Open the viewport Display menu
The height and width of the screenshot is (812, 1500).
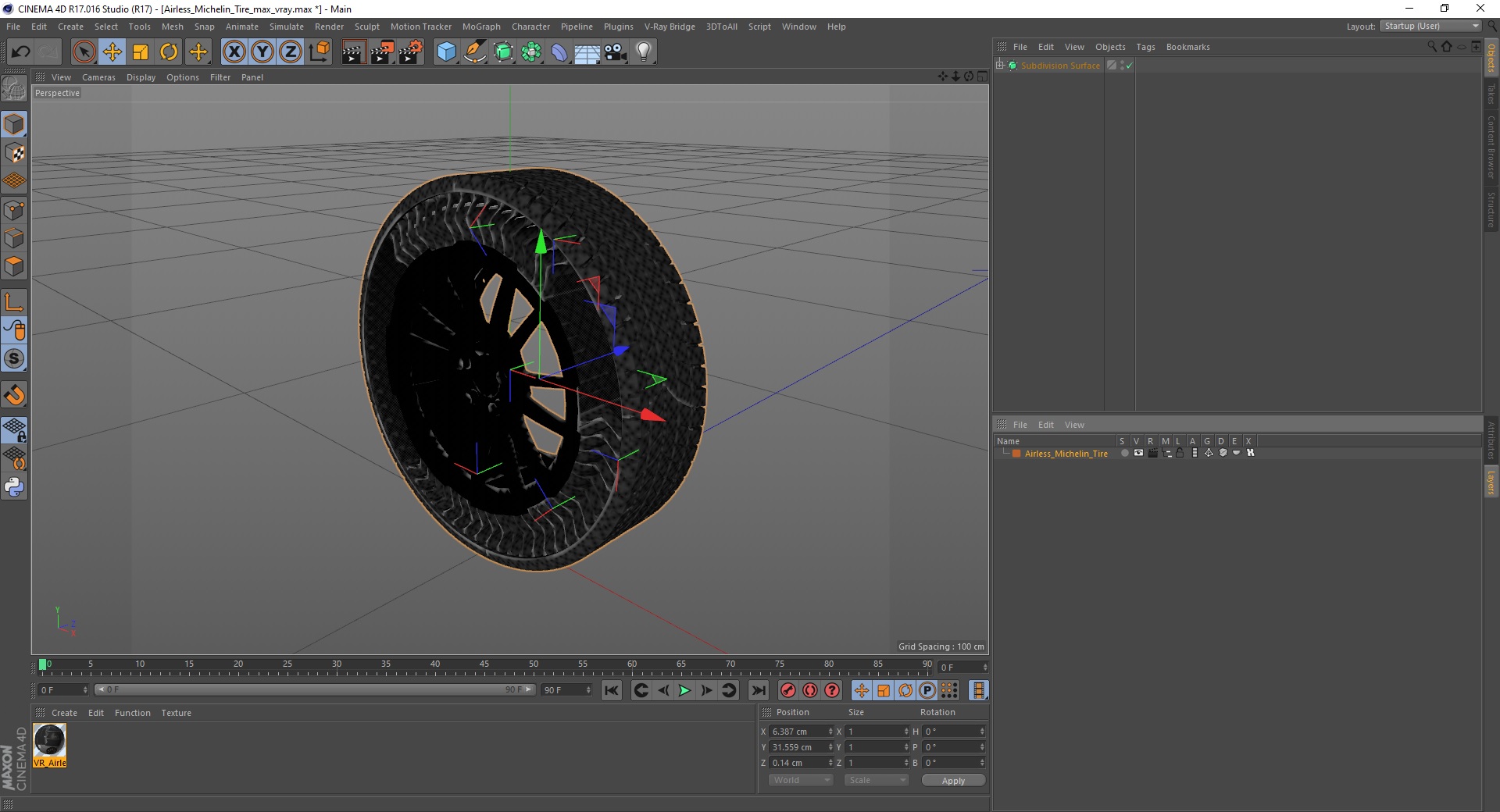point(141,77)
